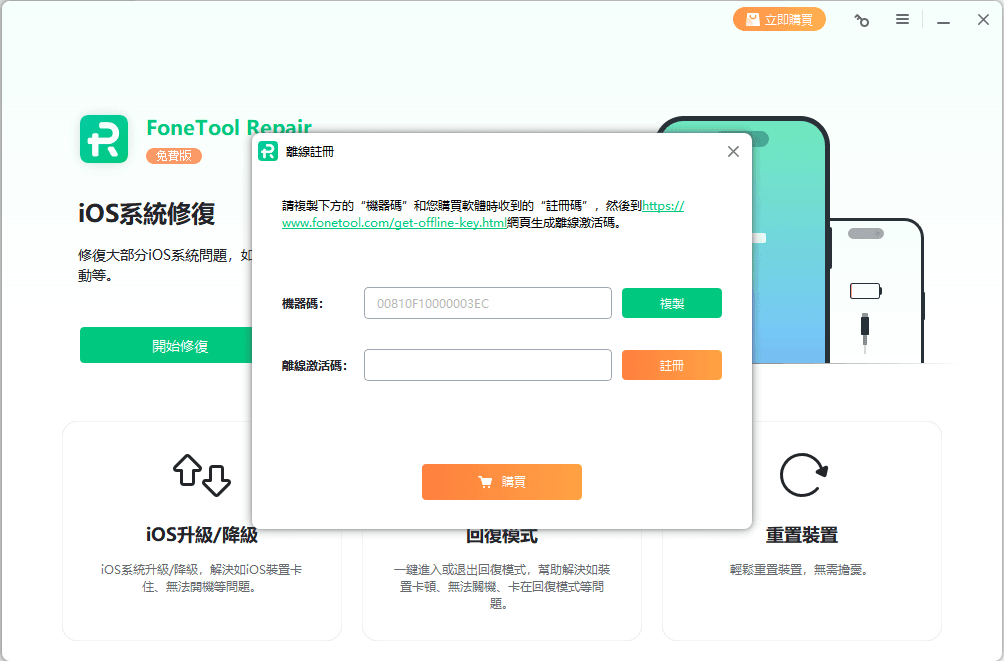Image resolution: width=1004 pixels, height=661 pixels.
Task: Minimize the FoneTool Repair window
Action: [943, 20]
